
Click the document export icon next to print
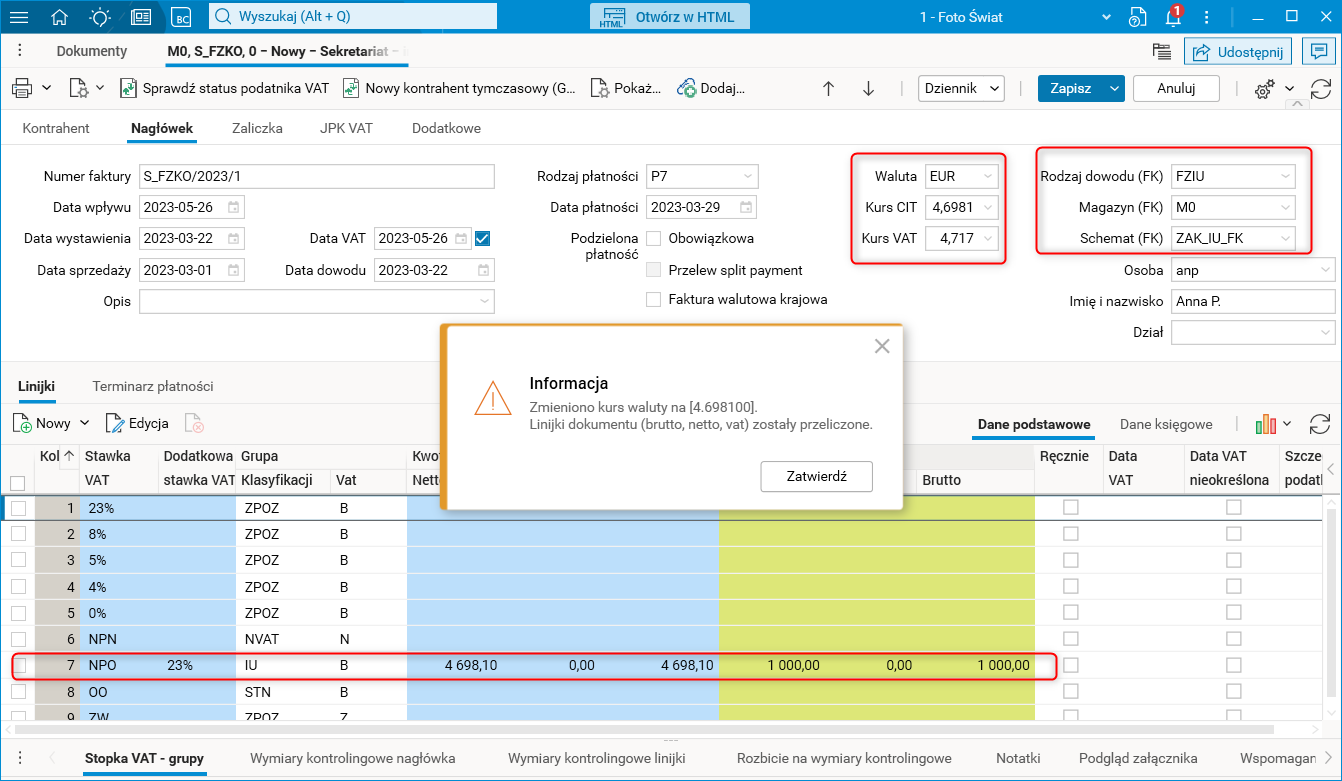[x=79, y=88]
